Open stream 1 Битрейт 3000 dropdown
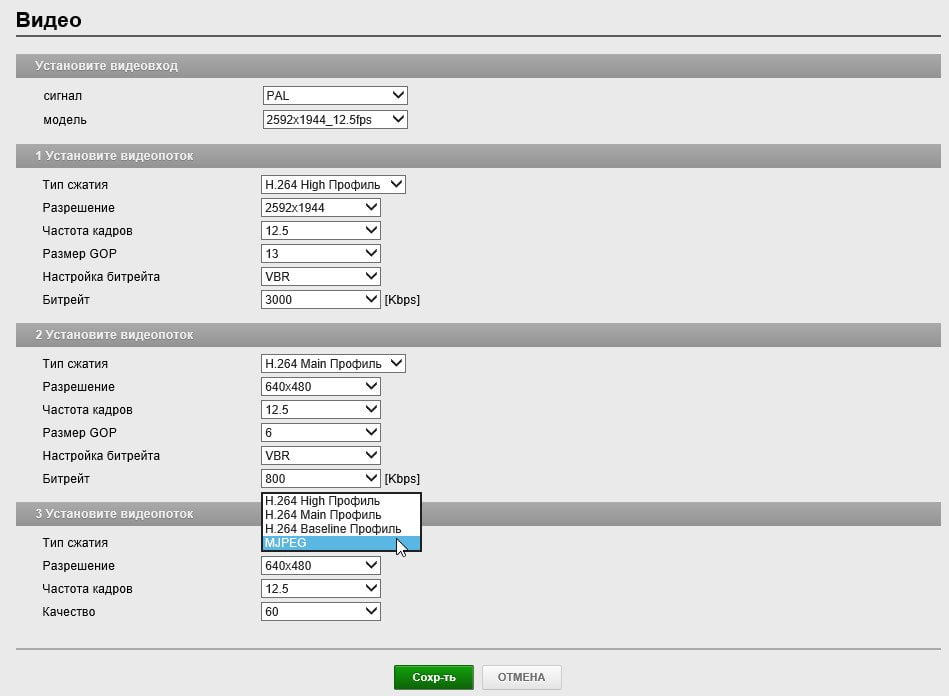 pos(320,300)
